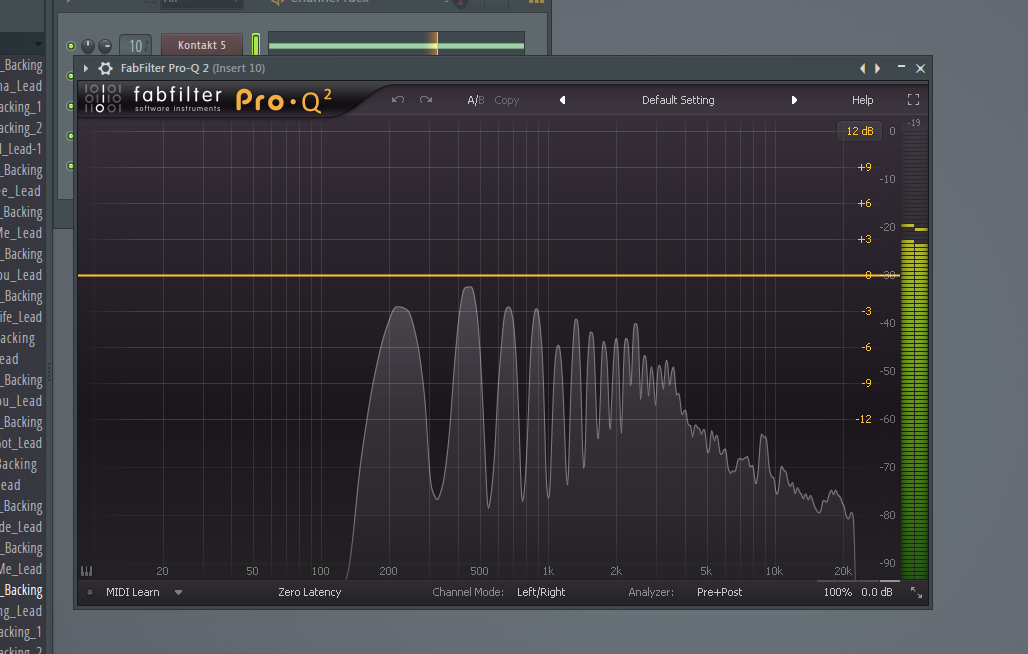The image size is (1028, 654).
Task: Select the next plugin window arrow
Action: [878, 68]
